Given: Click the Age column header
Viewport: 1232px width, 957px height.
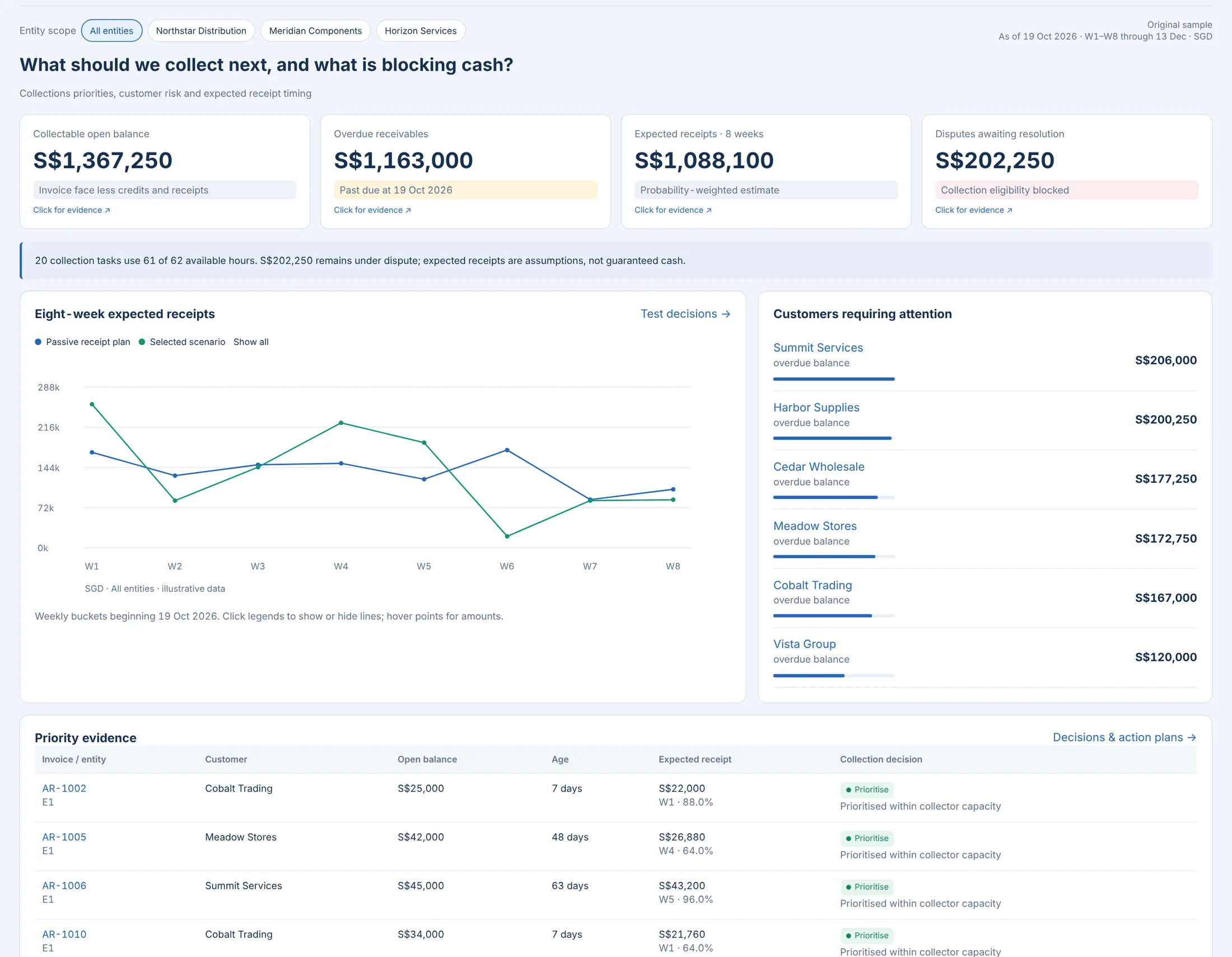Looking at the screenshot, I should pos(559,759).
